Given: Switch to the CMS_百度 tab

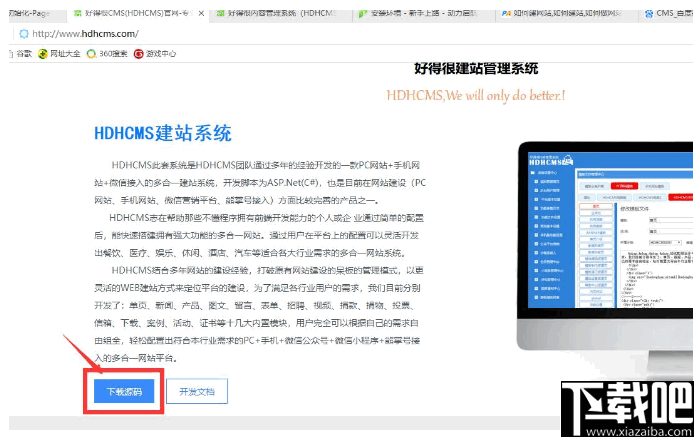Looking at the screenshot, I should pos(668,13).
